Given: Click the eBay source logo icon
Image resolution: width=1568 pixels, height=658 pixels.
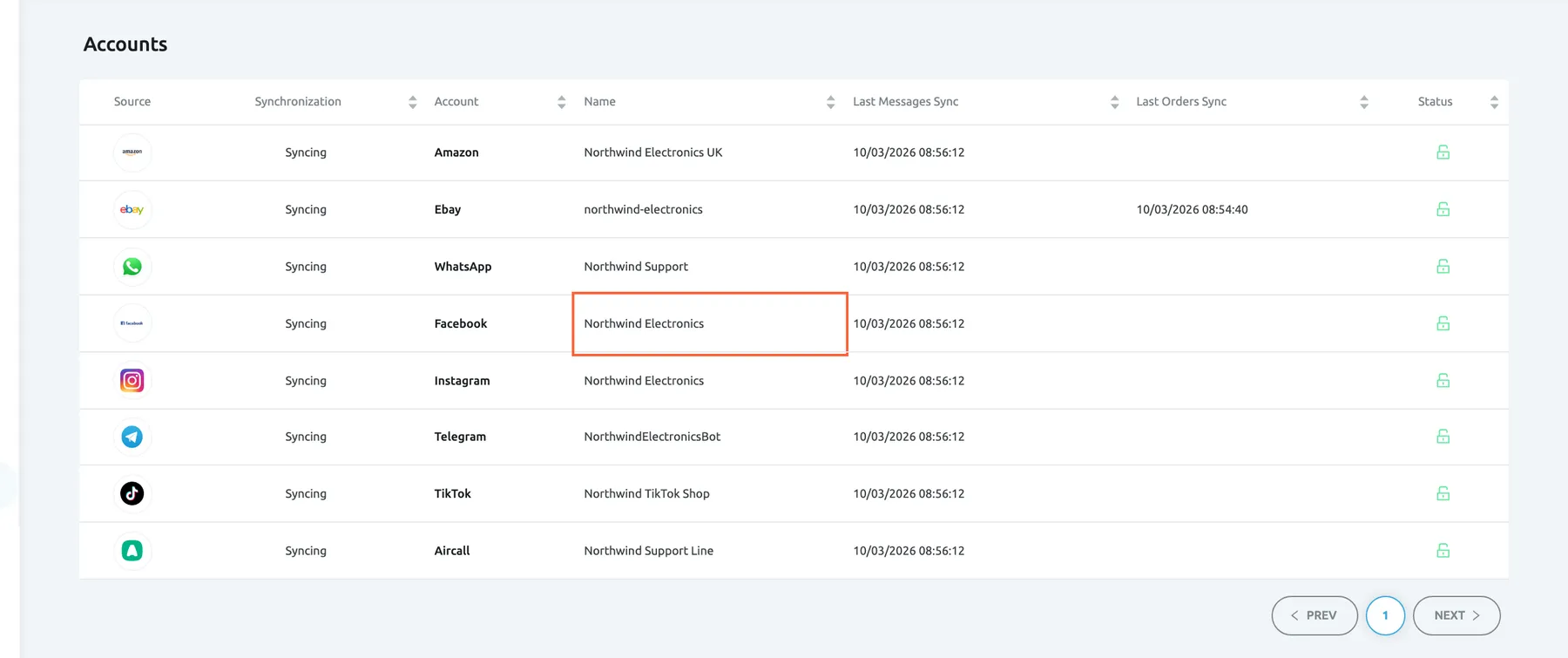Looking at the screenshot, I should tap(132, 209).
